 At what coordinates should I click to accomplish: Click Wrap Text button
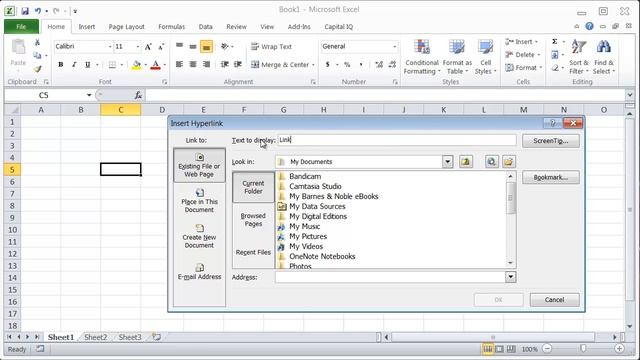[x=271, y=47]
